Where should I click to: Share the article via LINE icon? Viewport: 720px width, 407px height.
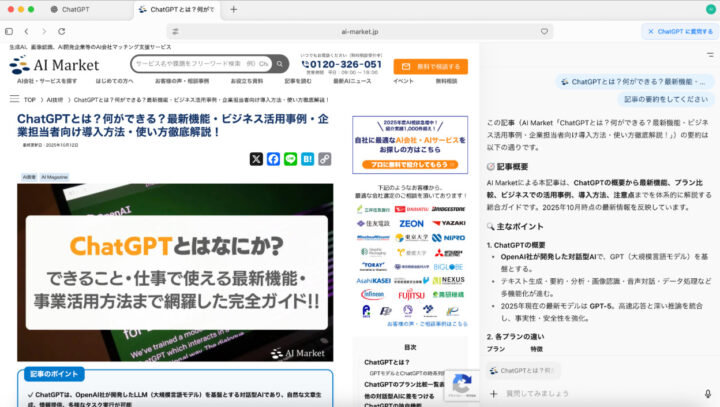tap(290, 159)
